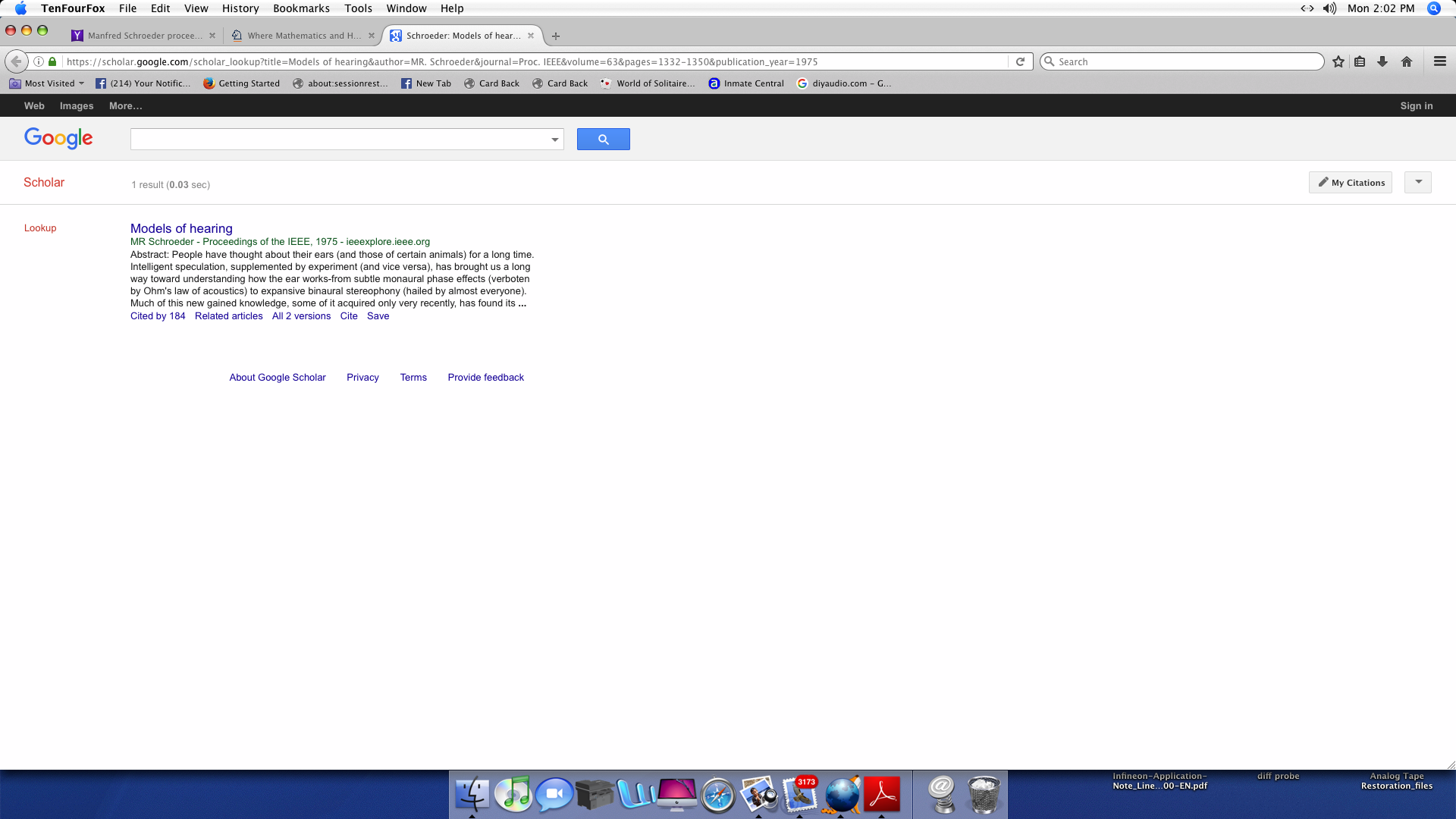Open the (214) Your Notific... Facebook bookmark
The width and height of the screenshot is (1456, 819).
click(x=143, y=83)
